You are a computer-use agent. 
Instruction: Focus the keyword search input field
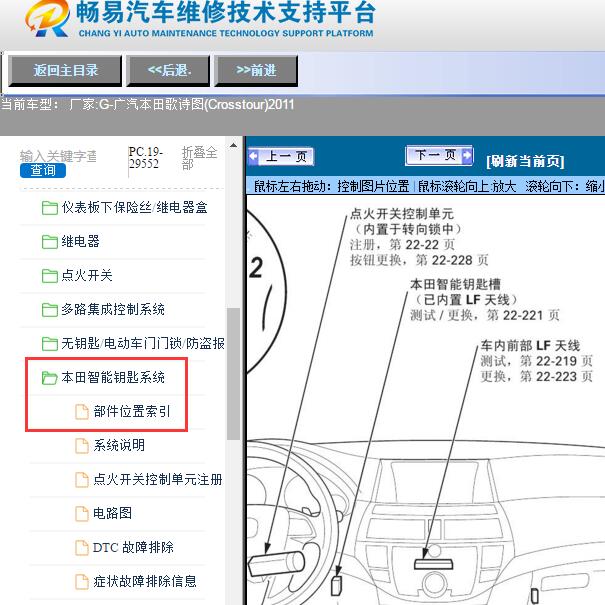click(x=59, y=156)
